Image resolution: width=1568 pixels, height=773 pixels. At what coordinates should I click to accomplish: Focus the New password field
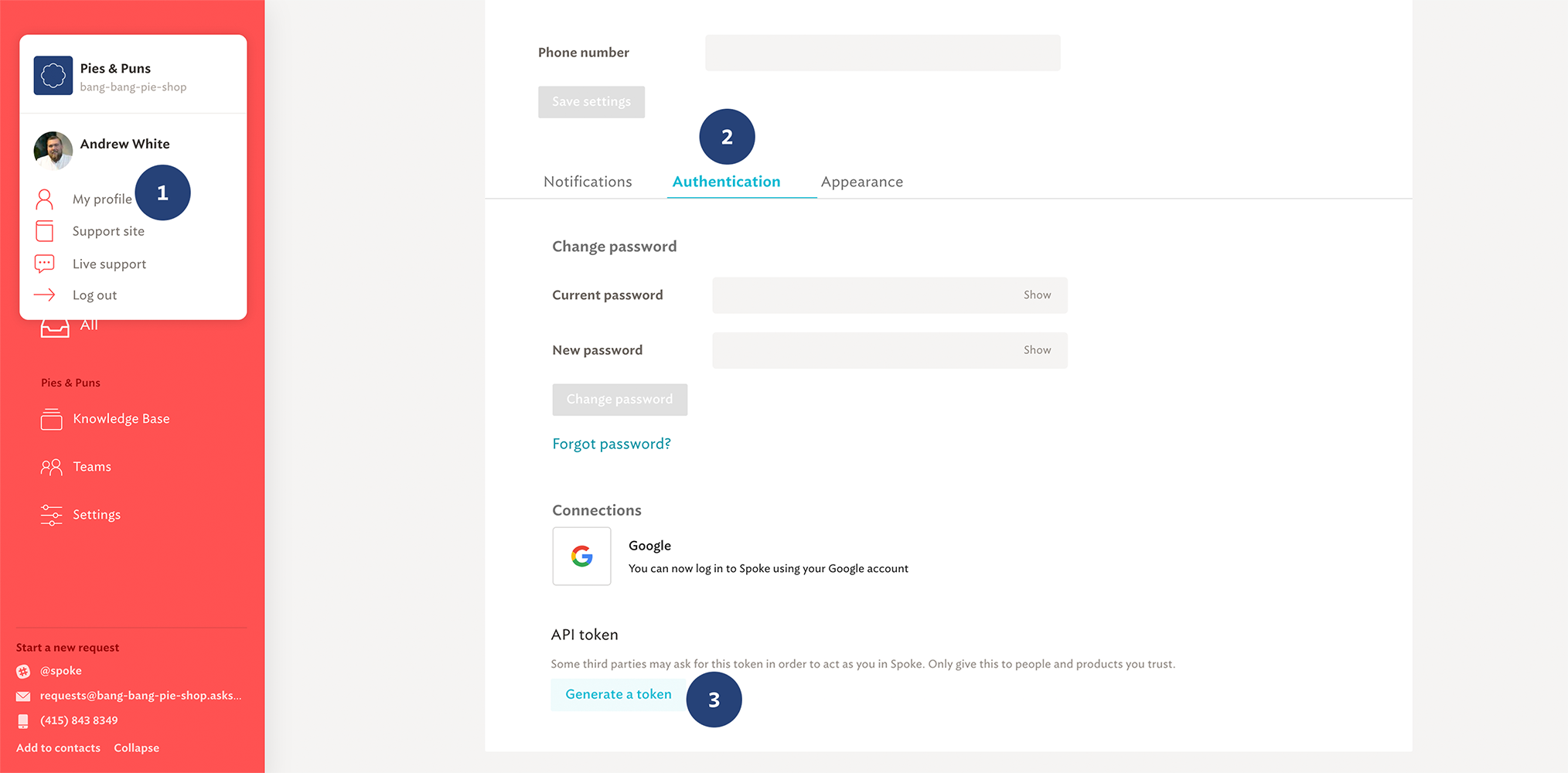pyautogui.click(x=890, y=350)
